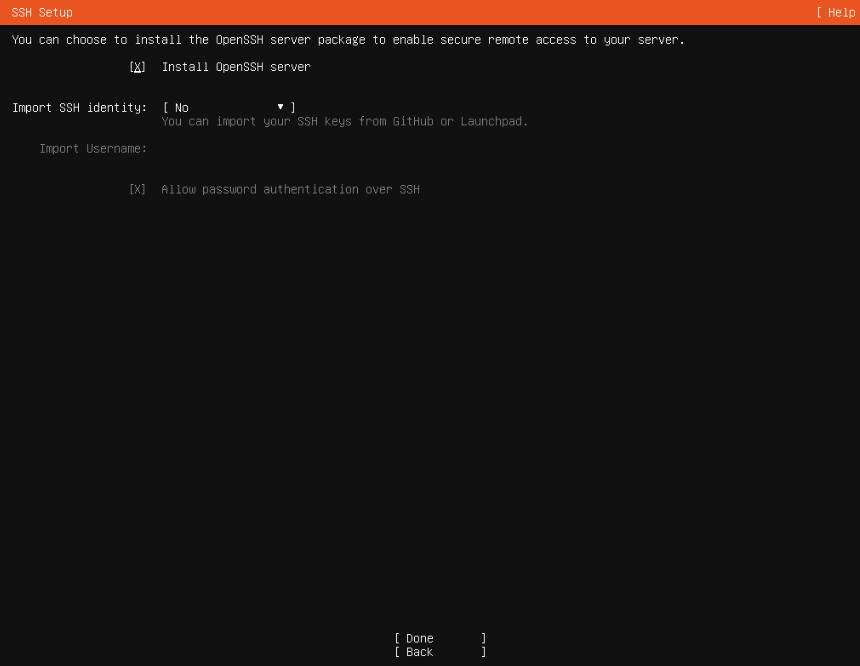Image resolution: width=860 pixels, height=666 pixels.
Task: Toggle Allow password authentication over SSH checkbox
Action: [x=137, y=189]
